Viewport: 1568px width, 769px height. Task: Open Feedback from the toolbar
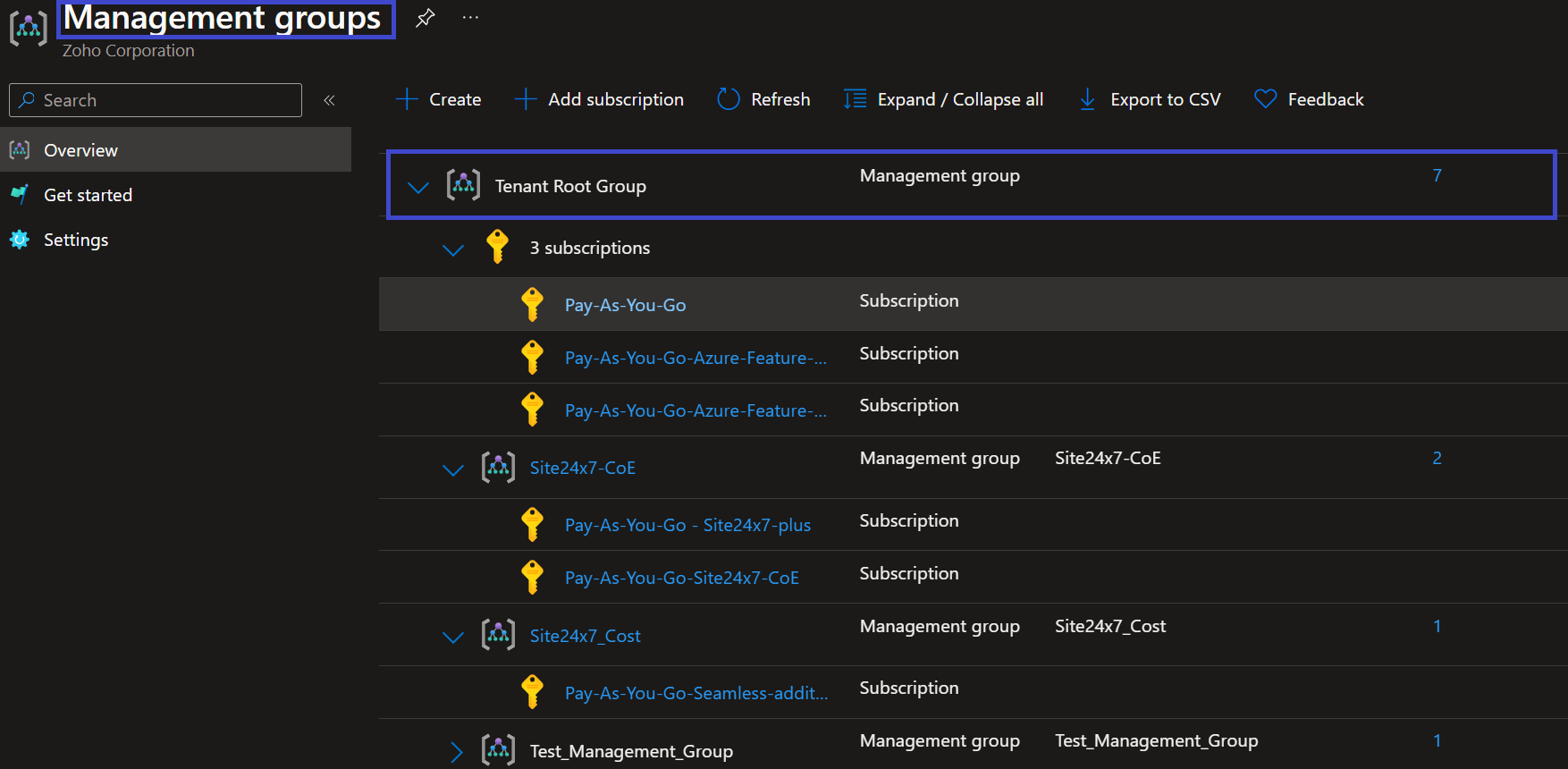click(1310, 99)
